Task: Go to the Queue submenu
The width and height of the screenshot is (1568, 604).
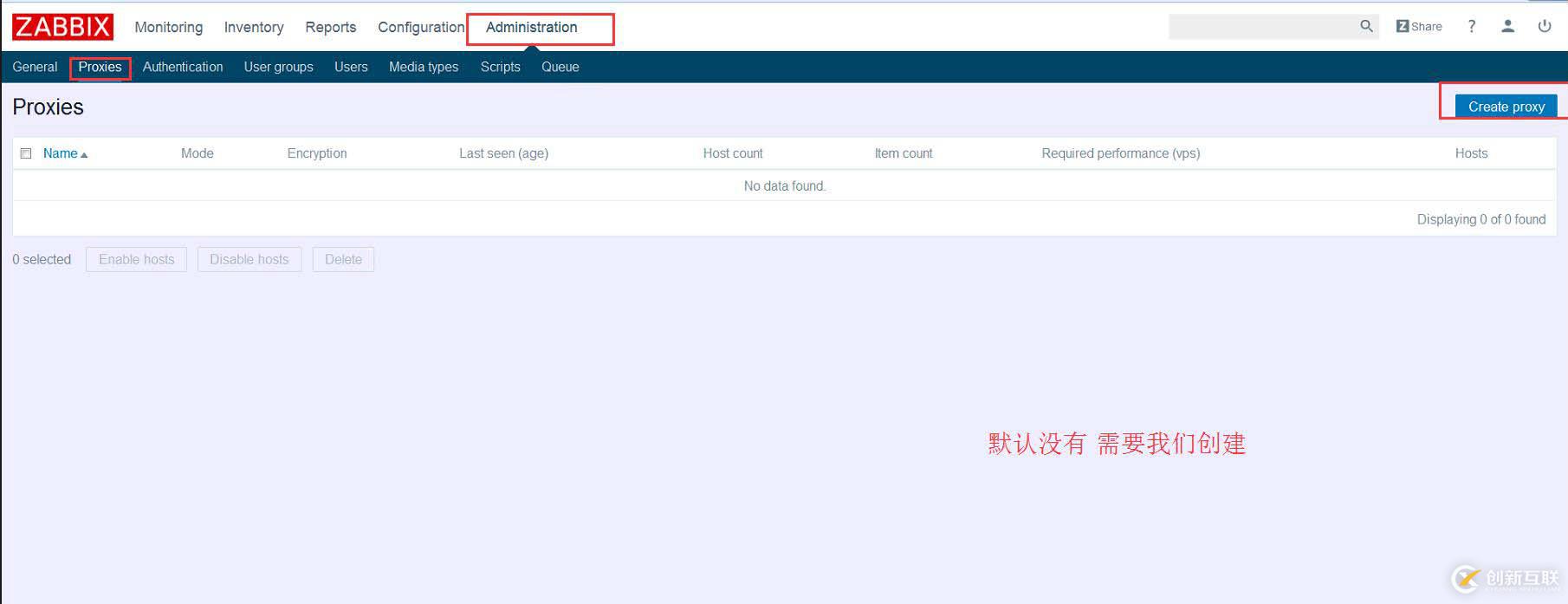Action: point(560,67)
